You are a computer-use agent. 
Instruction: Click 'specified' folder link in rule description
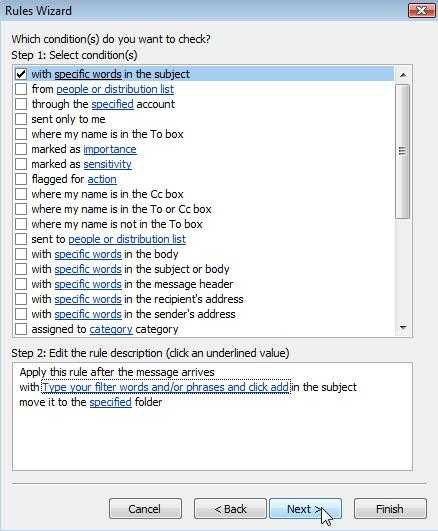[110, 402]
